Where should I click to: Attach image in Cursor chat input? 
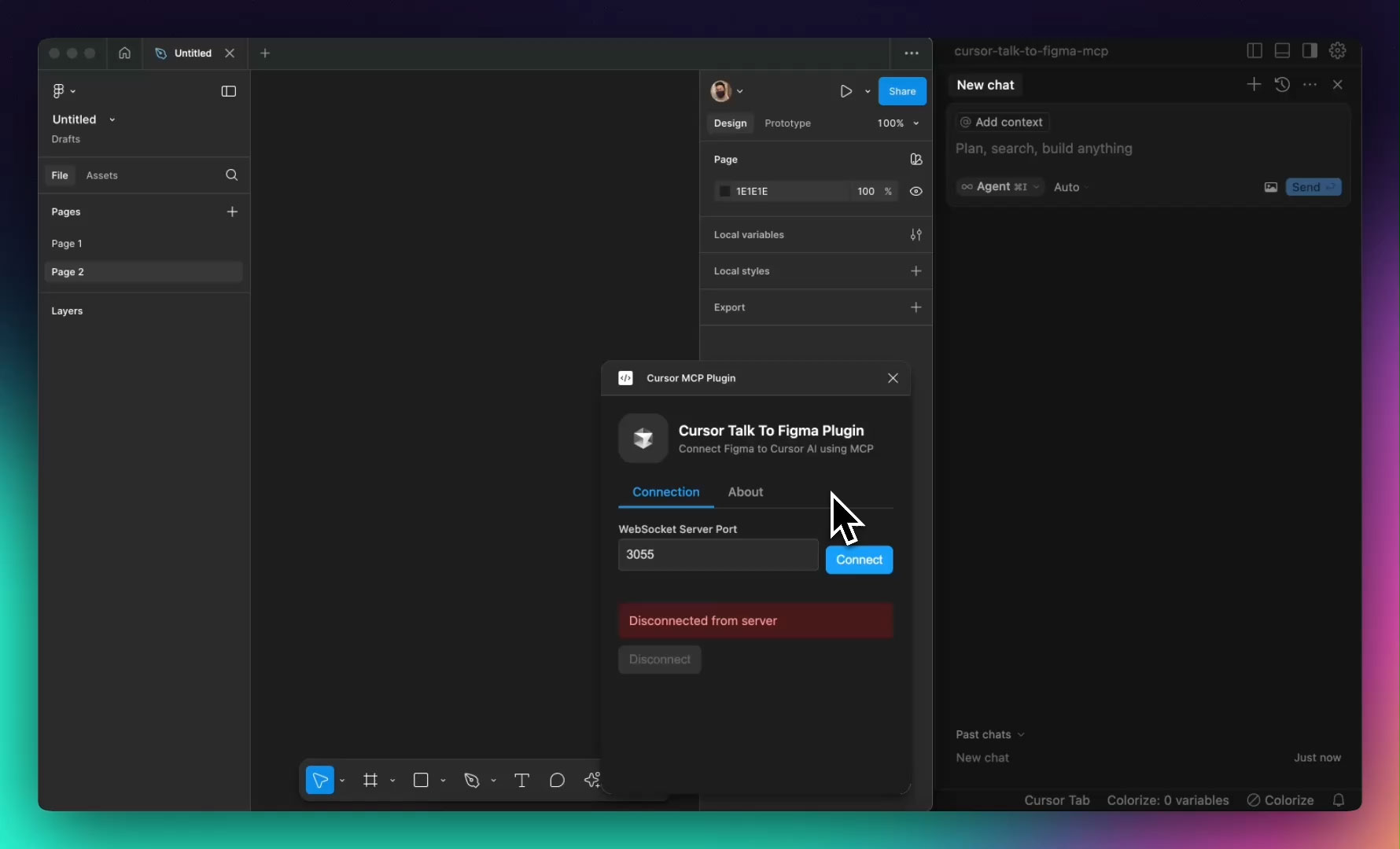pyautogui.click(x=1270, y=187)
